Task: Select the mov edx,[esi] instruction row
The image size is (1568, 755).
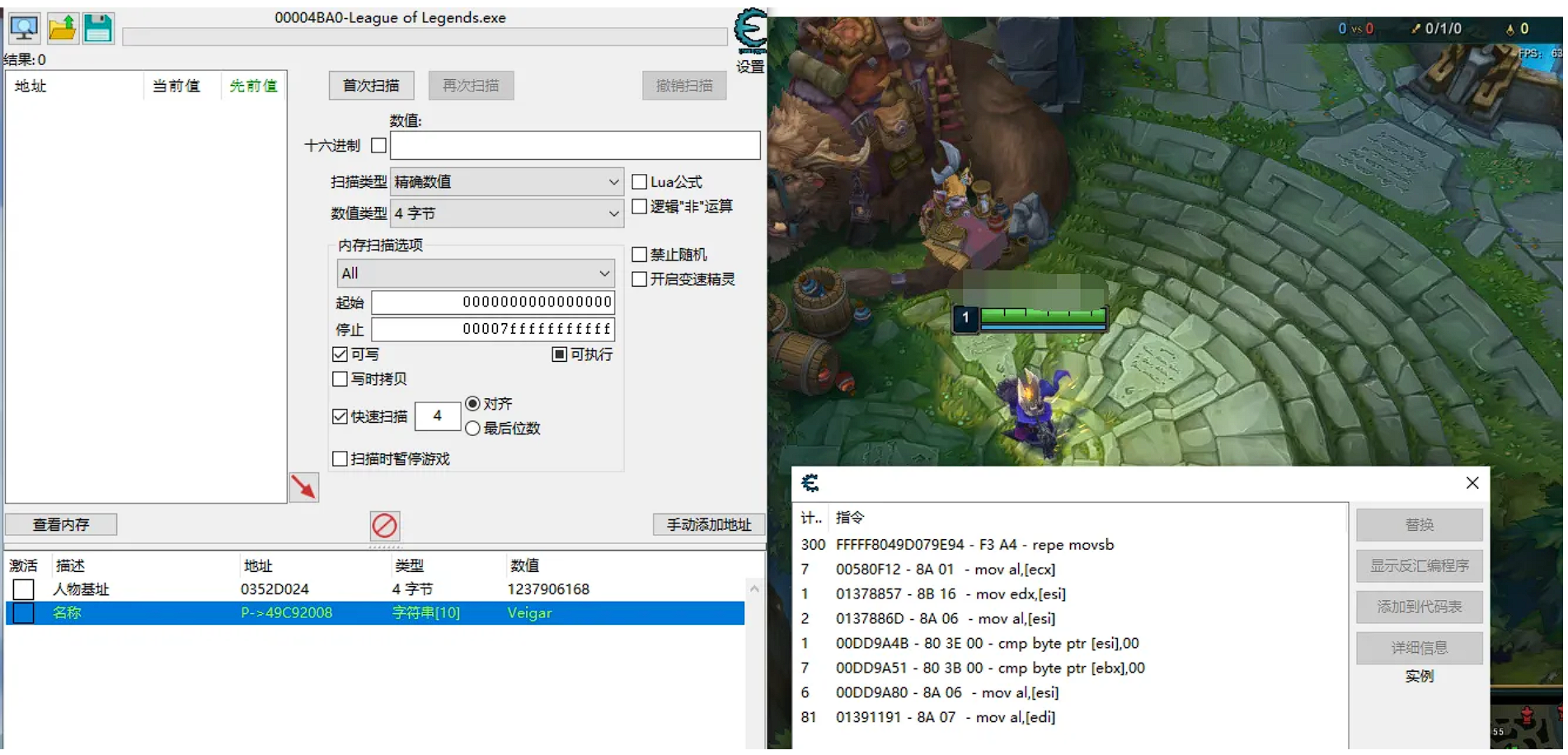Action: [1072, 594]
